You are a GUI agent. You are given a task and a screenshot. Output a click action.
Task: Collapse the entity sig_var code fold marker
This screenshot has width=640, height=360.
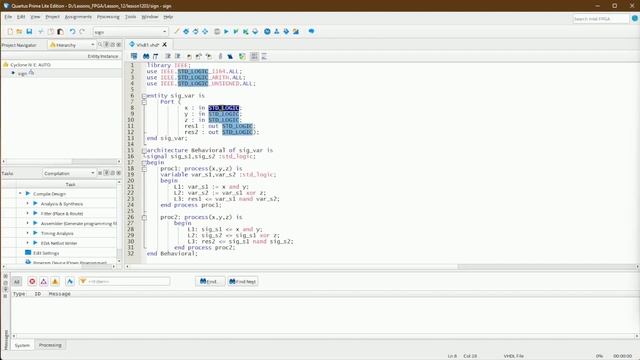tap(144, 96)
